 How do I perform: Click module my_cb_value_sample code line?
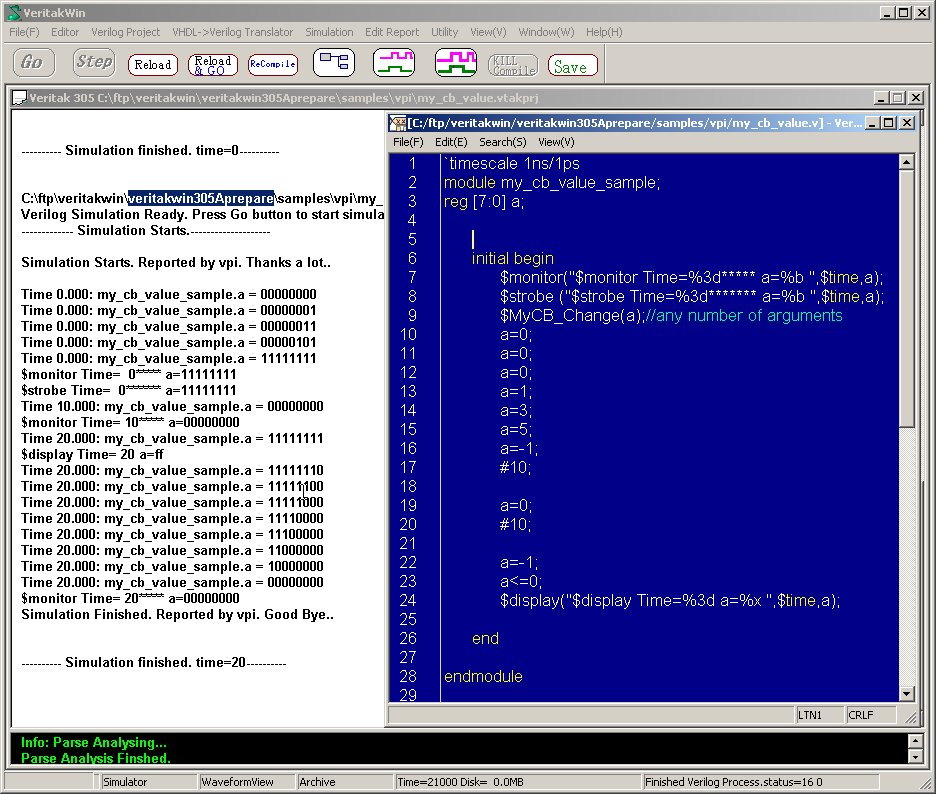pos(552,183)
